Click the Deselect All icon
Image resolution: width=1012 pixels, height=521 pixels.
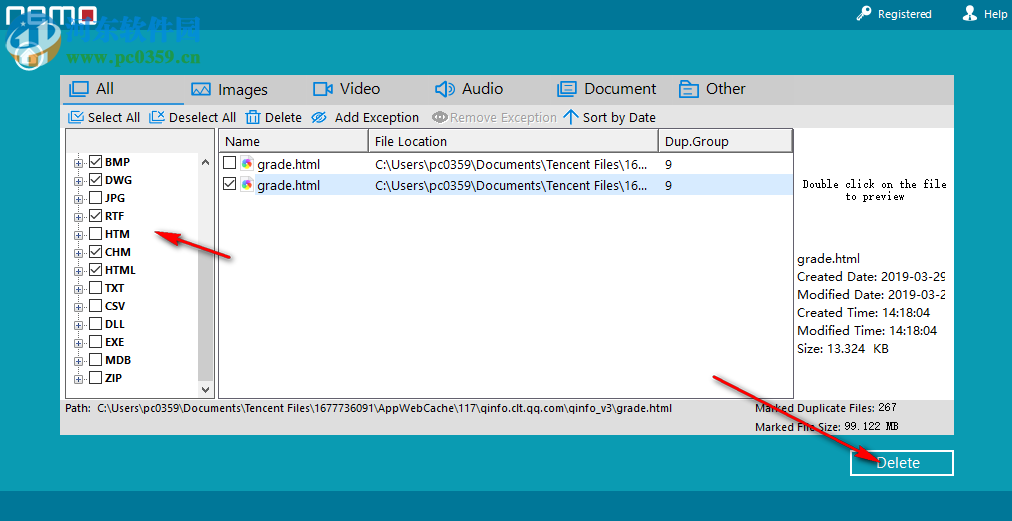click(157, 117)
